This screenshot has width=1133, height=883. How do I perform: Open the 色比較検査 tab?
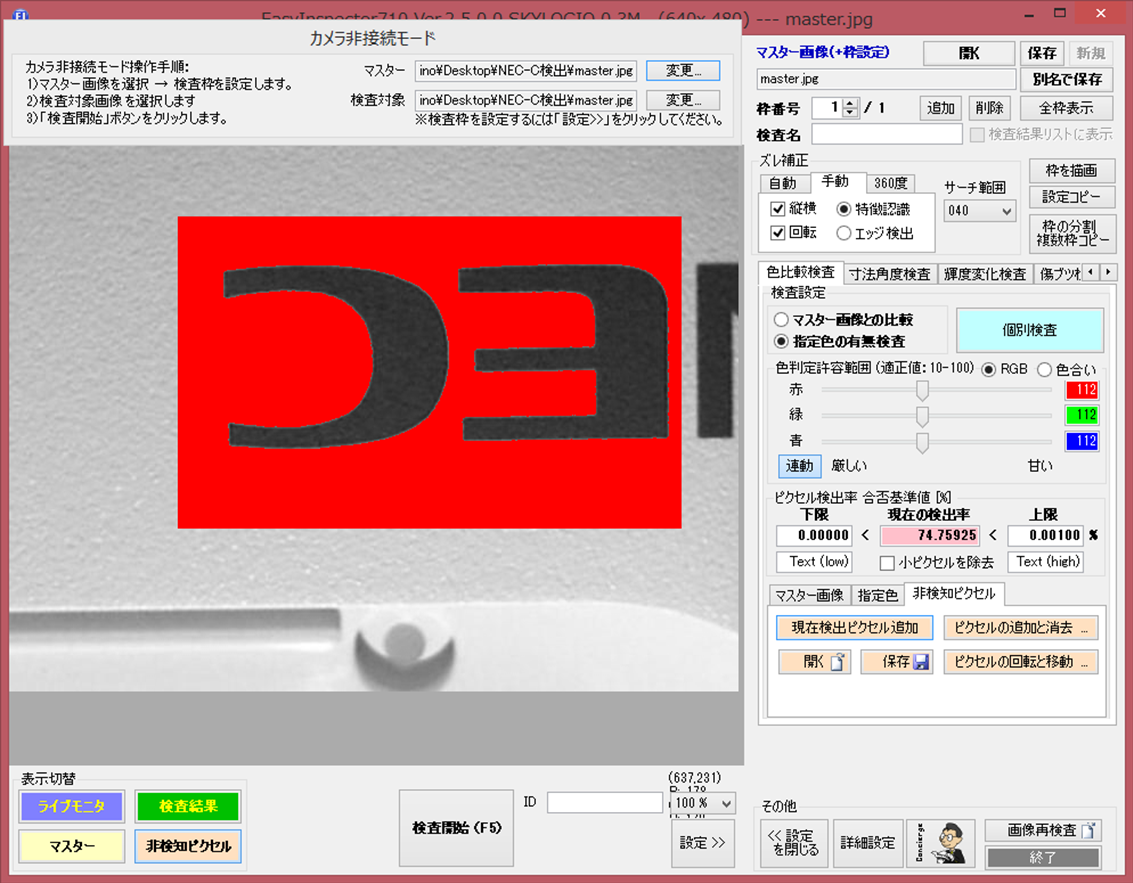coord(800,272)
